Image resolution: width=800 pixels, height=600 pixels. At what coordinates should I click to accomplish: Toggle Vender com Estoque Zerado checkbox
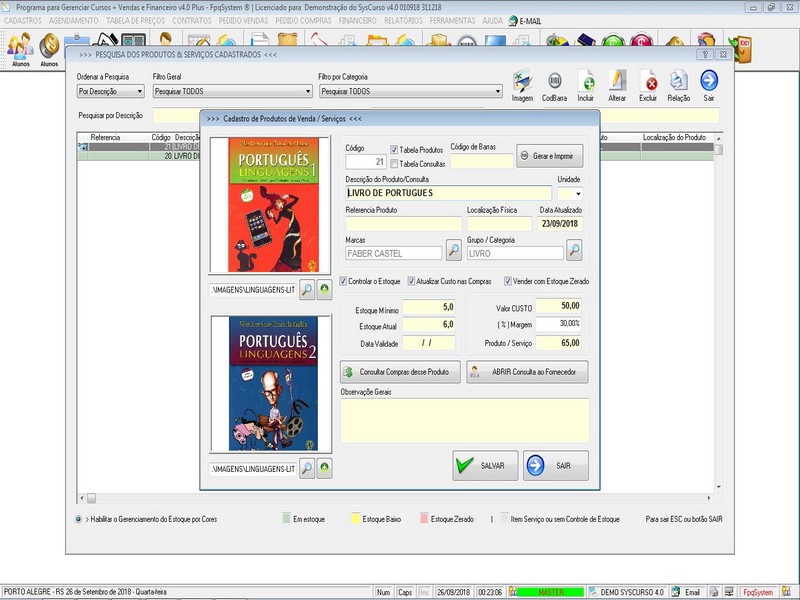(508, 281)
